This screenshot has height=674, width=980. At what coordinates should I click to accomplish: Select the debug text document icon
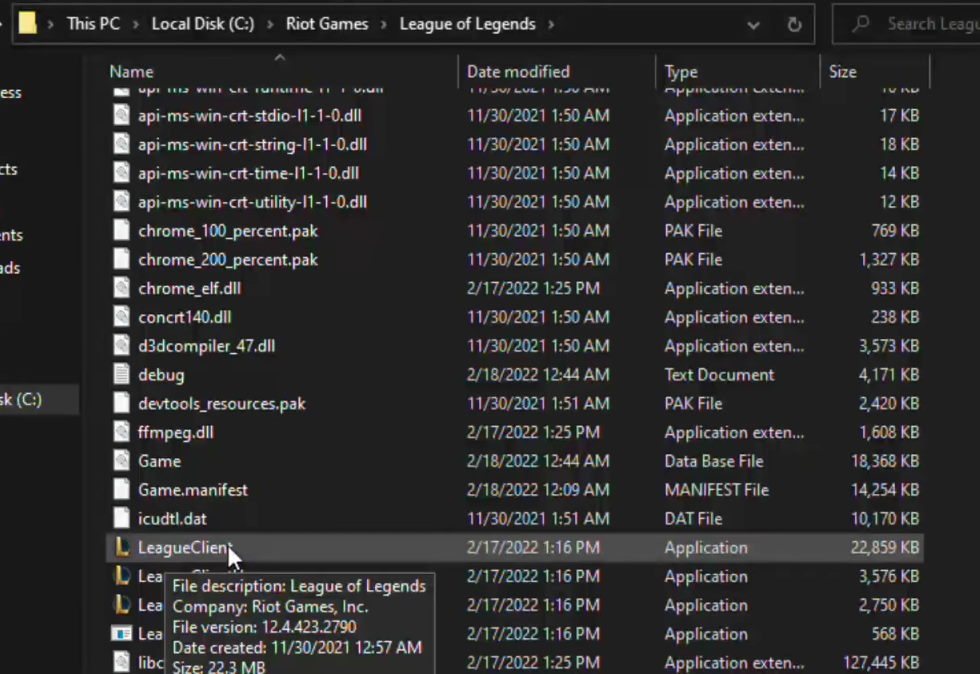pos(122,374)
